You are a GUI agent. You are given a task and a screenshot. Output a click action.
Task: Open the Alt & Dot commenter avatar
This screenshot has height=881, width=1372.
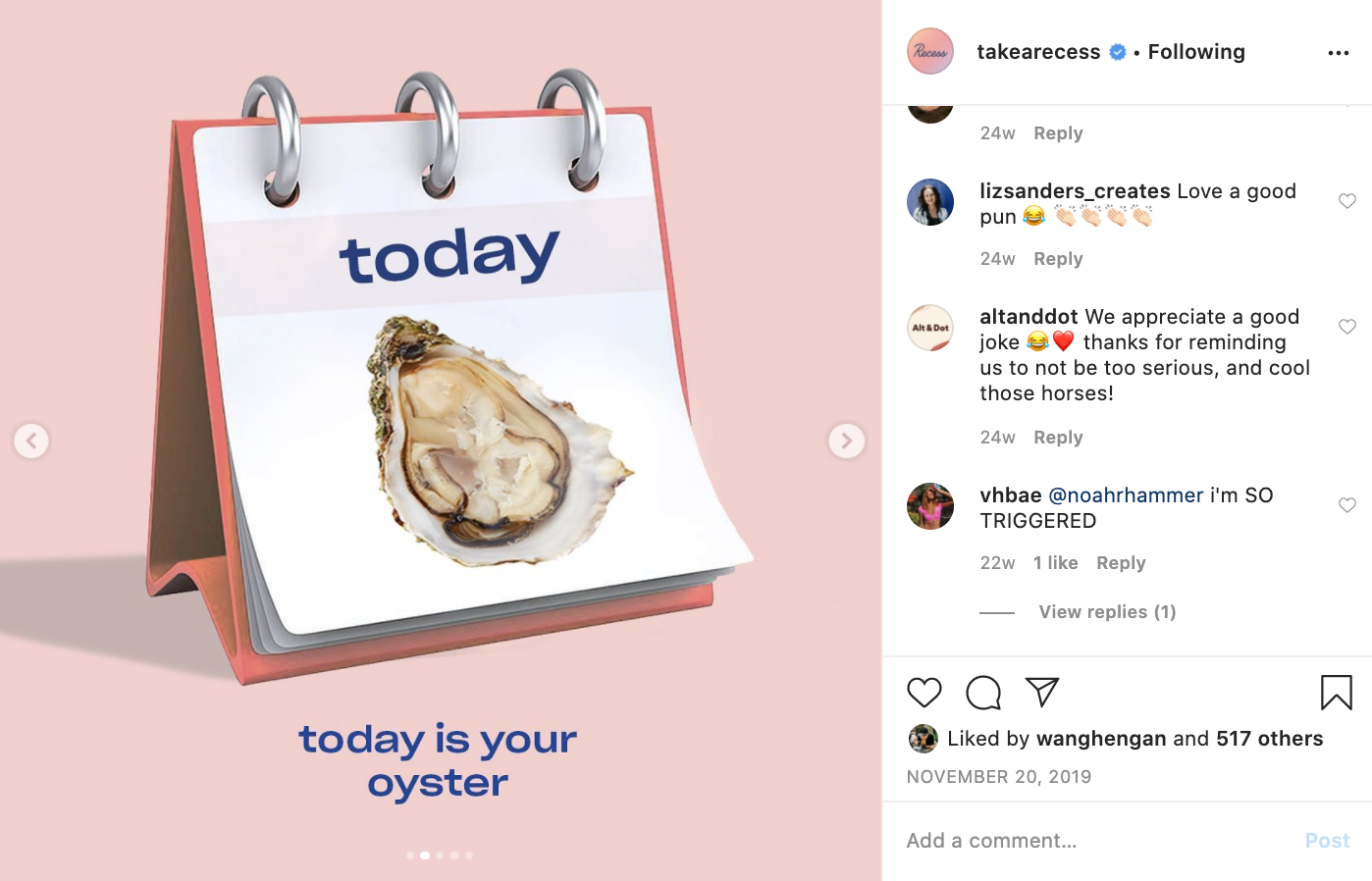tap(929, 328)
